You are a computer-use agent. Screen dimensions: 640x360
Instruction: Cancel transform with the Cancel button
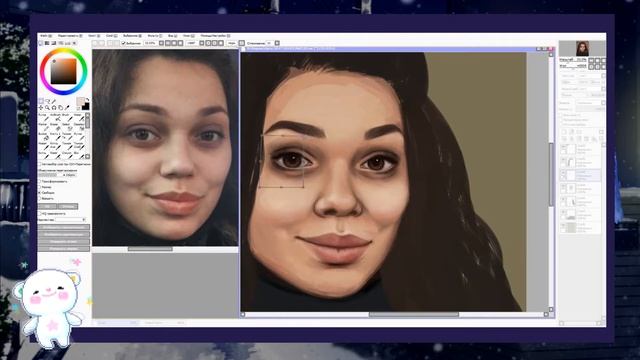[68, 206]
